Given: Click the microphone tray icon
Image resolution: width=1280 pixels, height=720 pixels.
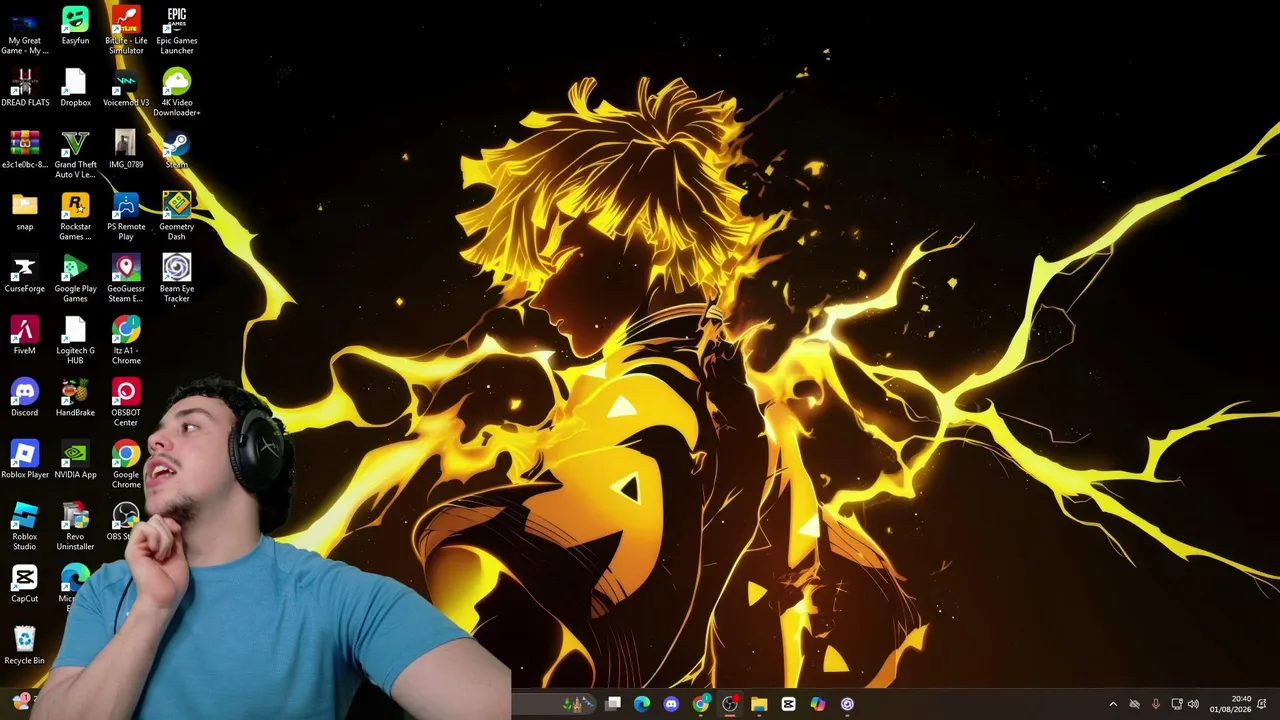Looking at the screenshot, I should 1156,704.
